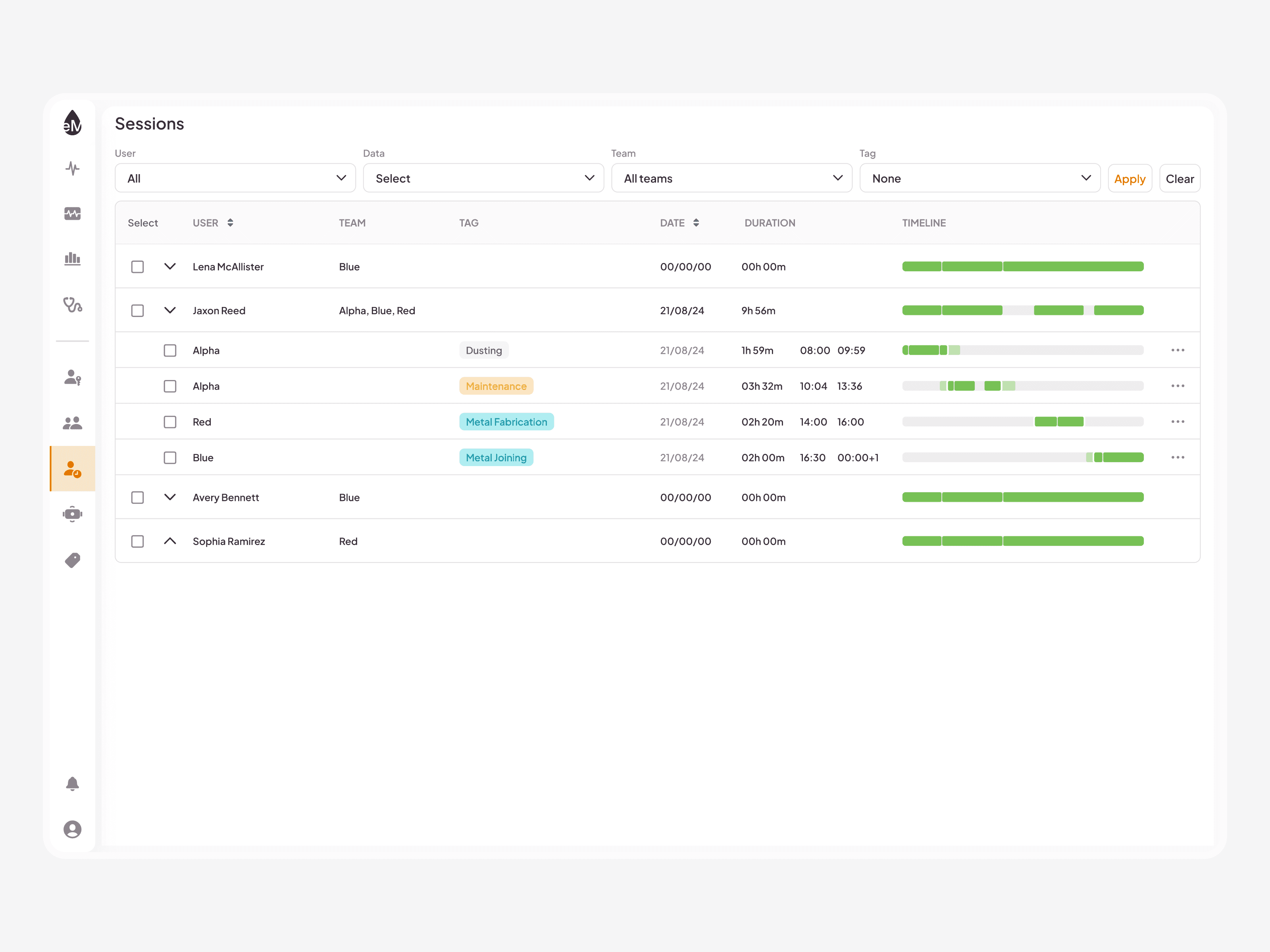
Task: Open notifications bell icon
Action: click(x=72, y=784)
